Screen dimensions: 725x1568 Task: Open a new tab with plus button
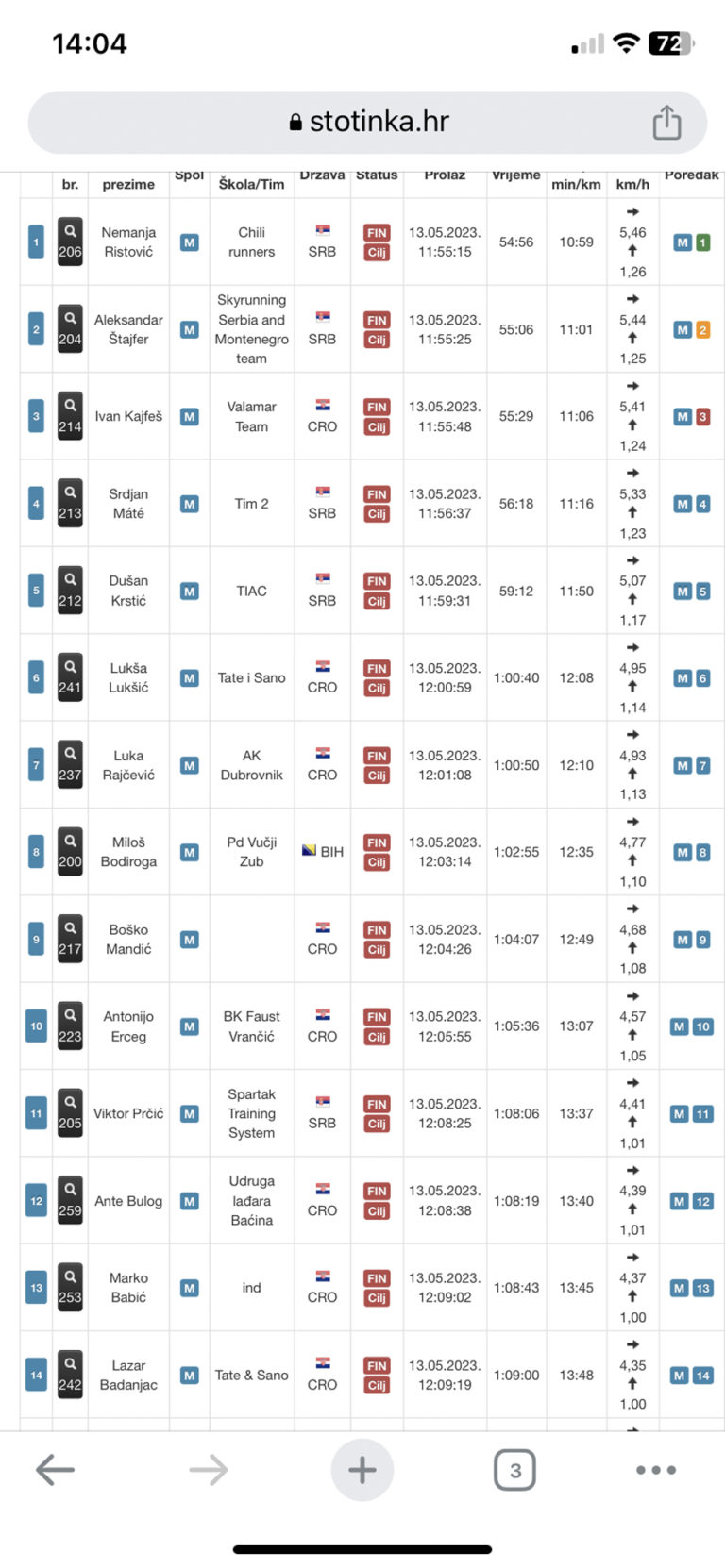coord(362,1469)
